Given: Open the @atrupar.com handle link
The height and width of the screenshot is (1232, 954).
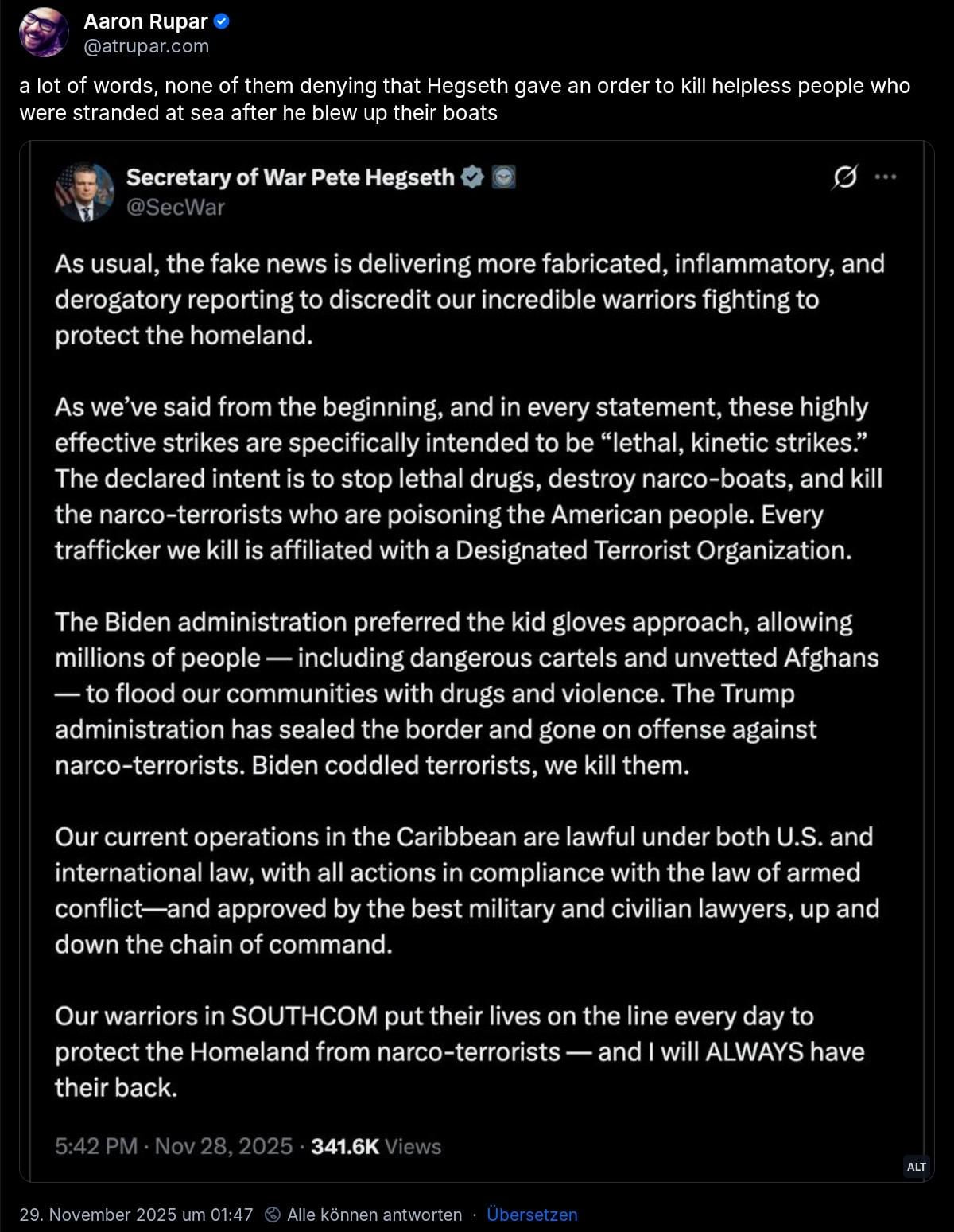Looking at the screenshot, I should pyautogui.click(x=146, y=46).
